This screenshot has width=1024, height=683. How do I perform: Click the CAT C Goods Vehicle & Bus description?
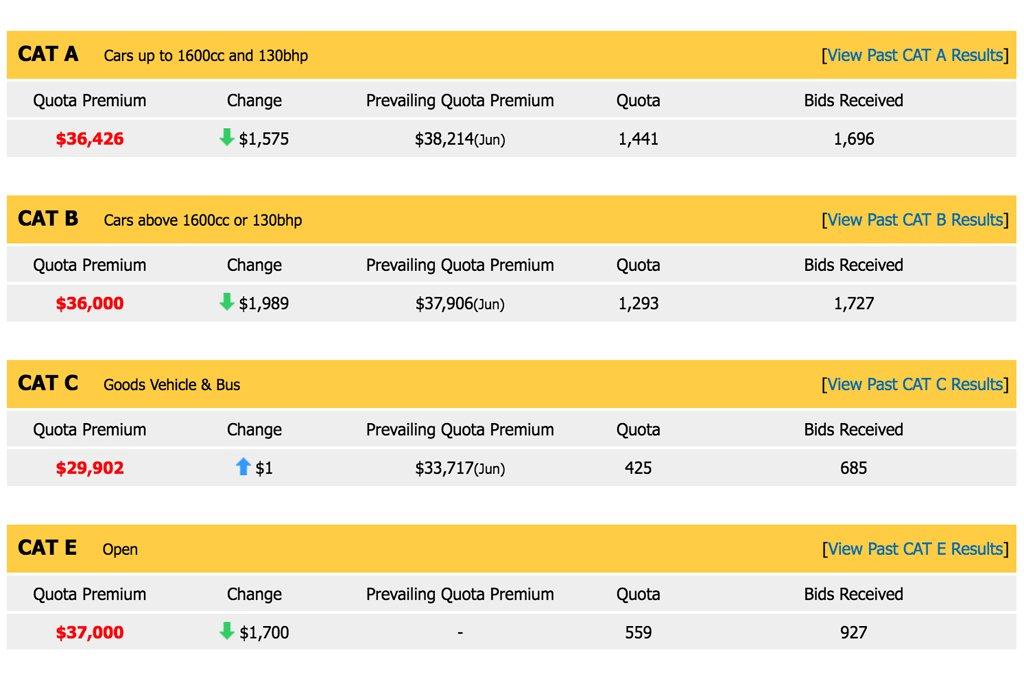coord(172,385)
